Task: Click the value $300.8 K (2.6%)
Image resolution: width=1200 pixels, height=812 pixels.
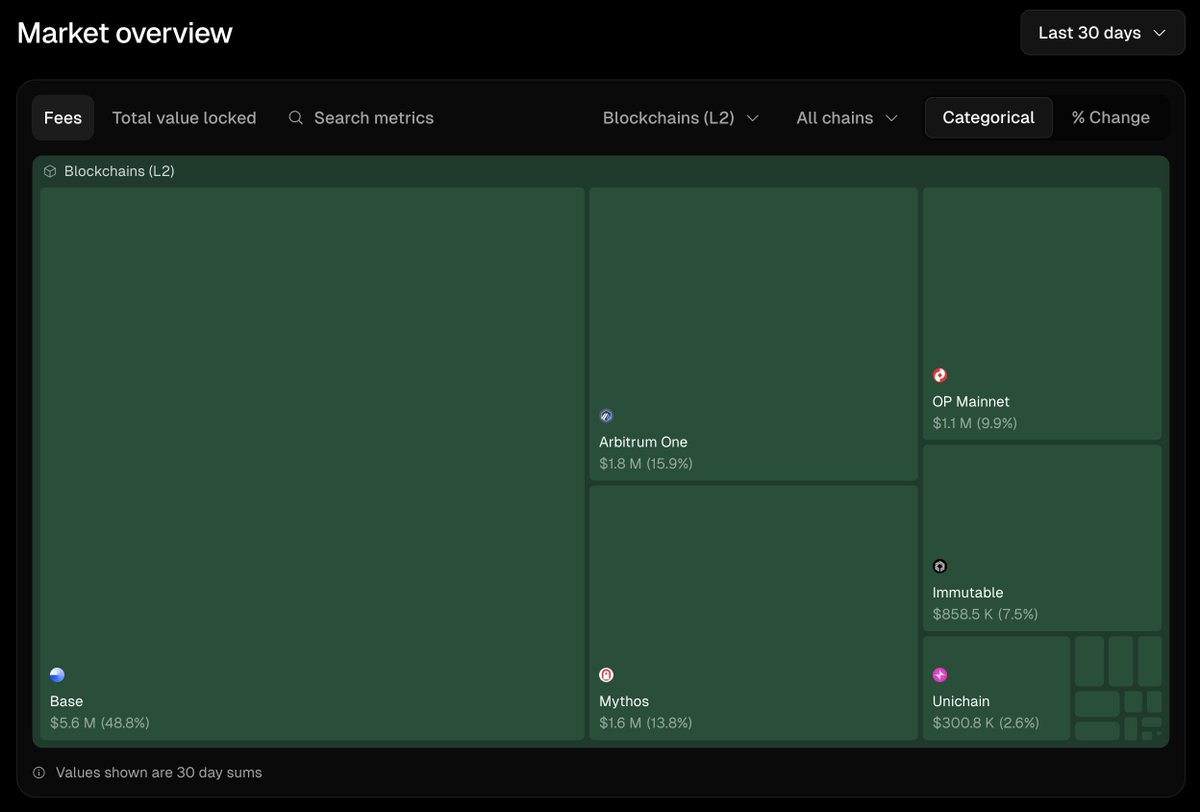Action: coord(986,722)
